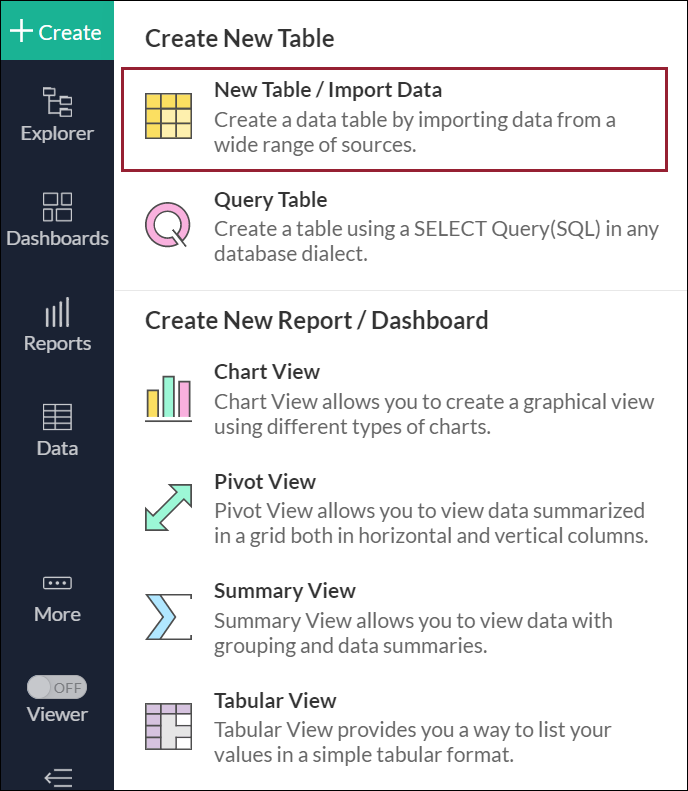Select New Table / Import Data option
This screenshot has width=688, height=791.
point(328,90)
